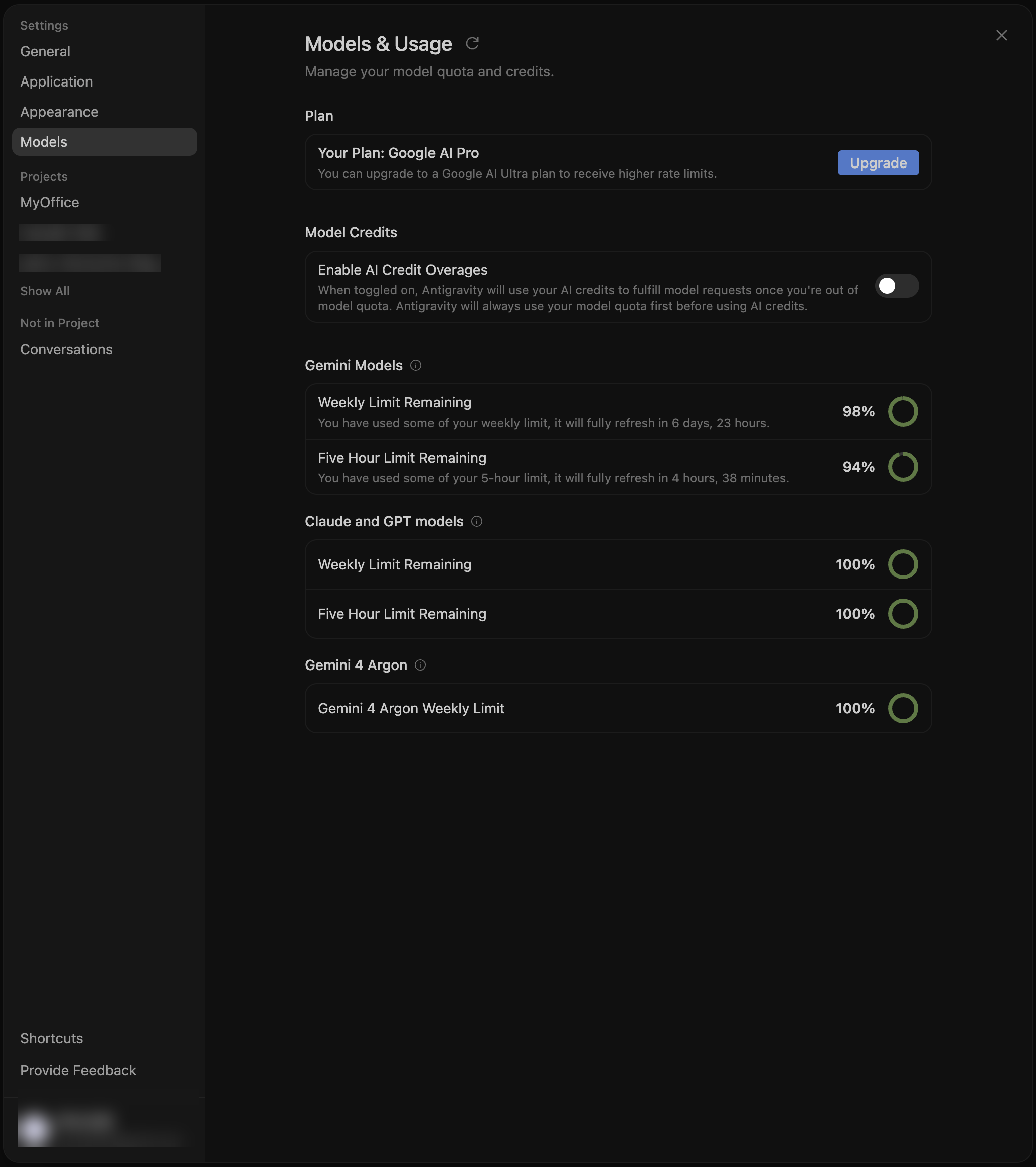
Task: Click the info icon beside Claude and GPT models
Action: (477, 521)
